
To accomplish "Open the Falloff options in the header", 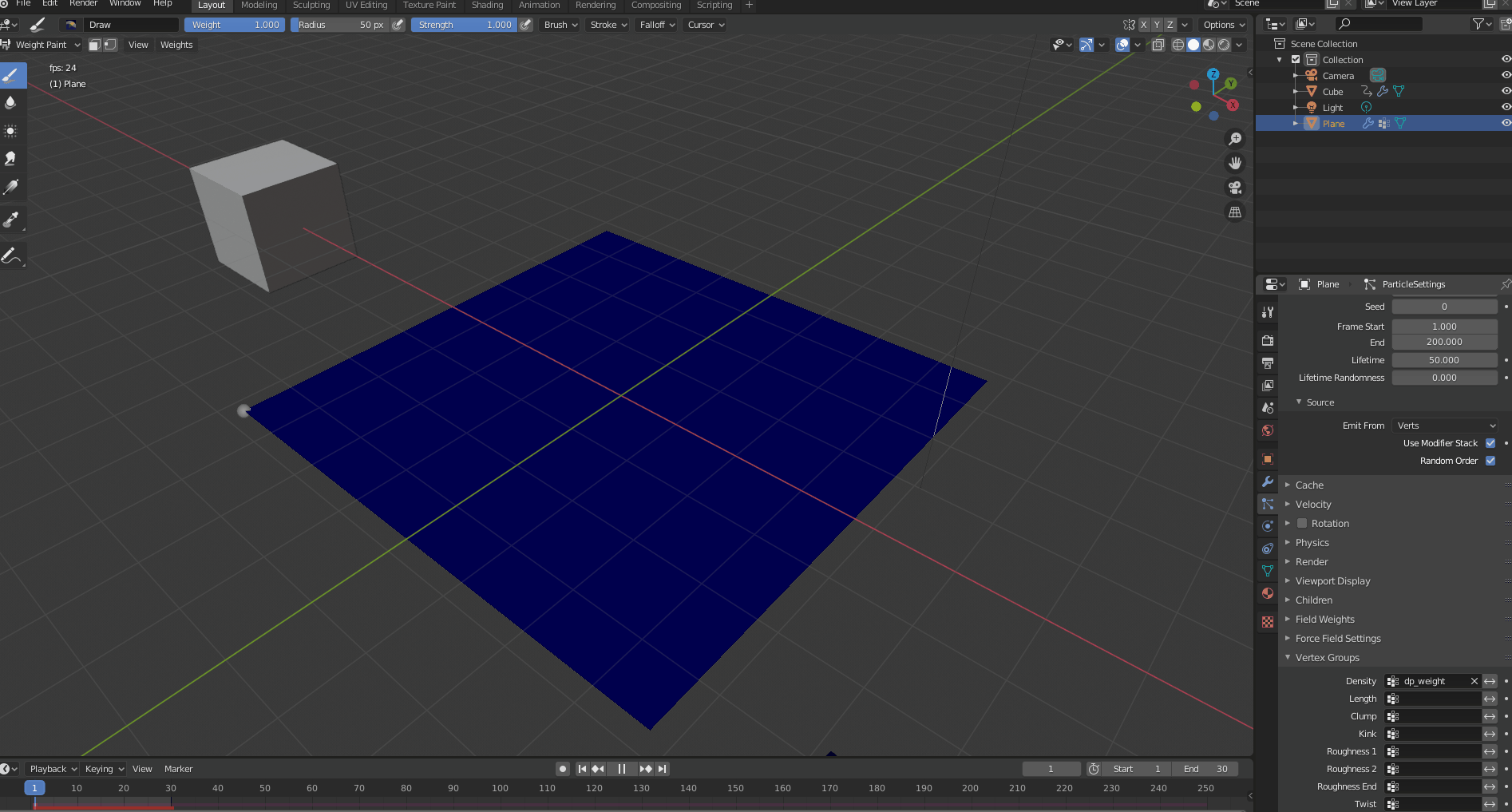I will tap(655, 25).
